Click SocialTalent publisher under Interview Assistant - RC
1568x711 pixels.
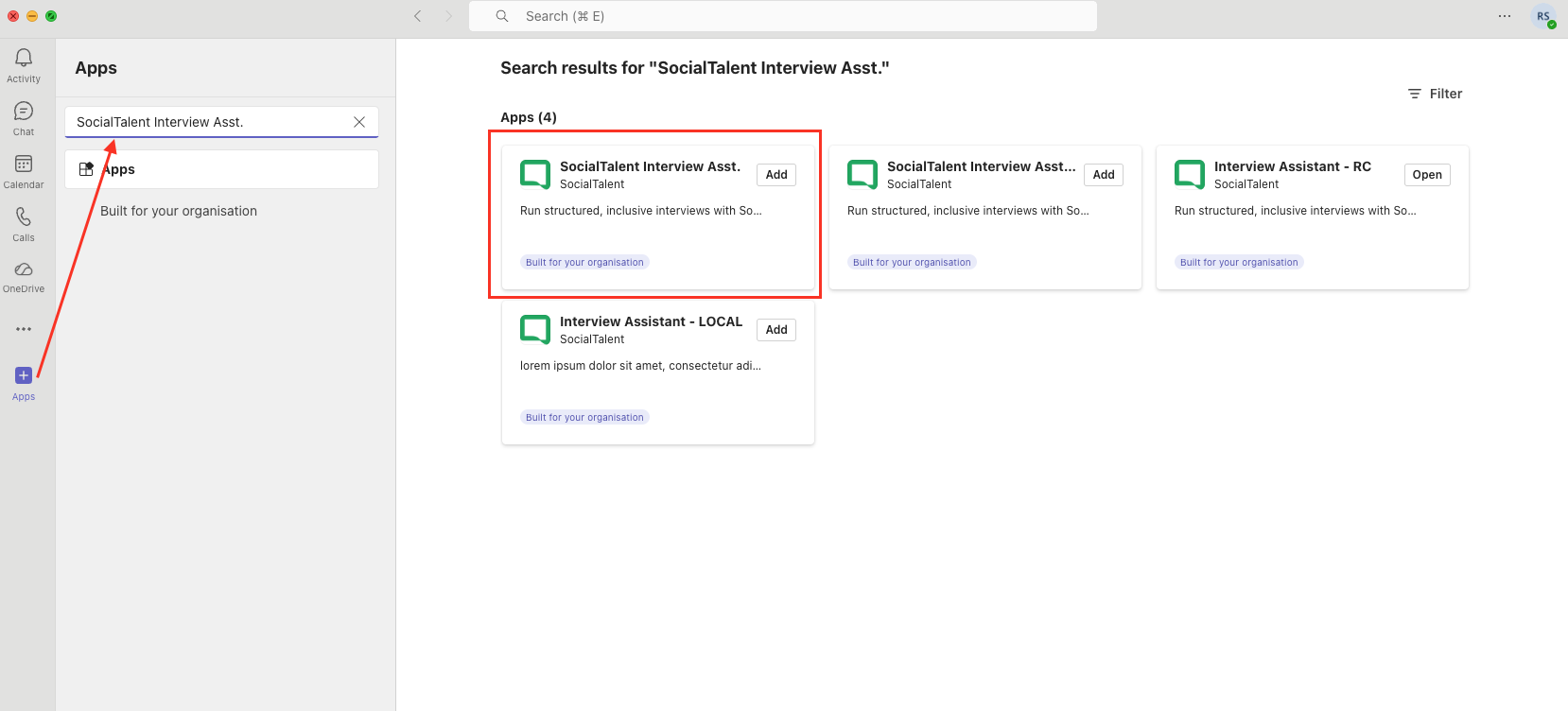tap(1246, 184)
